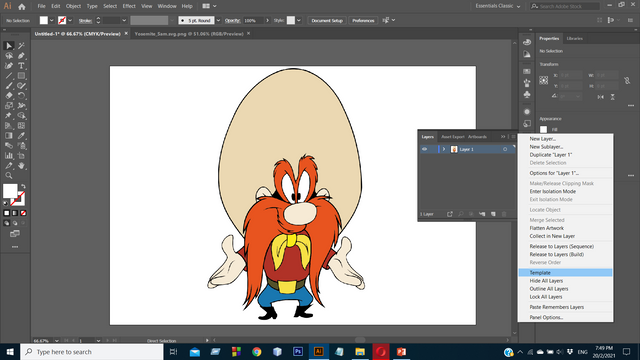Choose Flatten Artwork menu entry
This screenshot has width=640, height=360.
[x=547, y=228]
